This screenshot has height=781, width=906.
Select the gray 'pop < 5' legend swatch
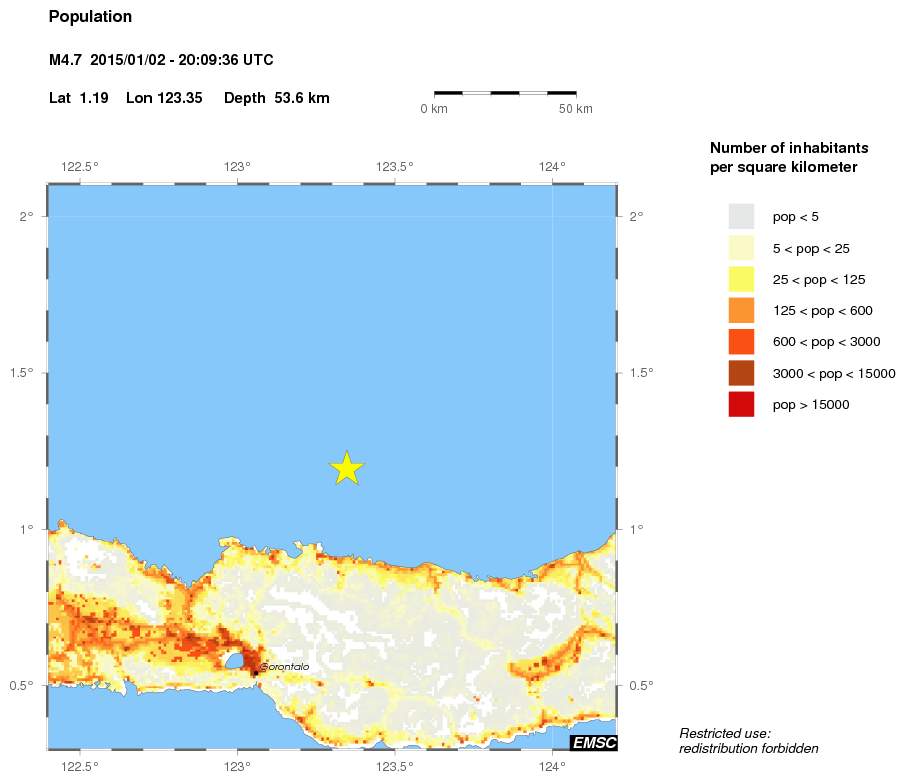point(741,216)
